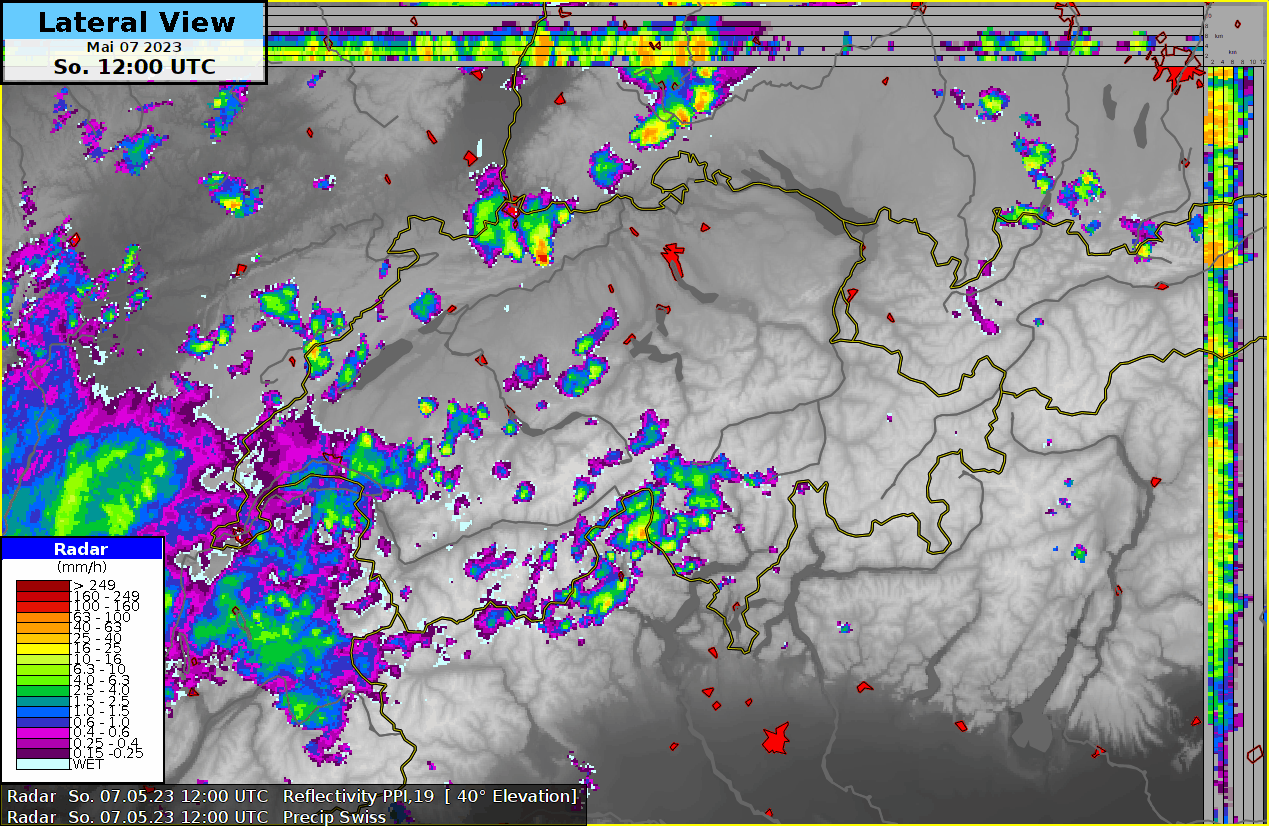This screenshot has height=826, width=1269.
Task: Click the 'Lateral View' title banner
Action: click(x=135, y=22)
